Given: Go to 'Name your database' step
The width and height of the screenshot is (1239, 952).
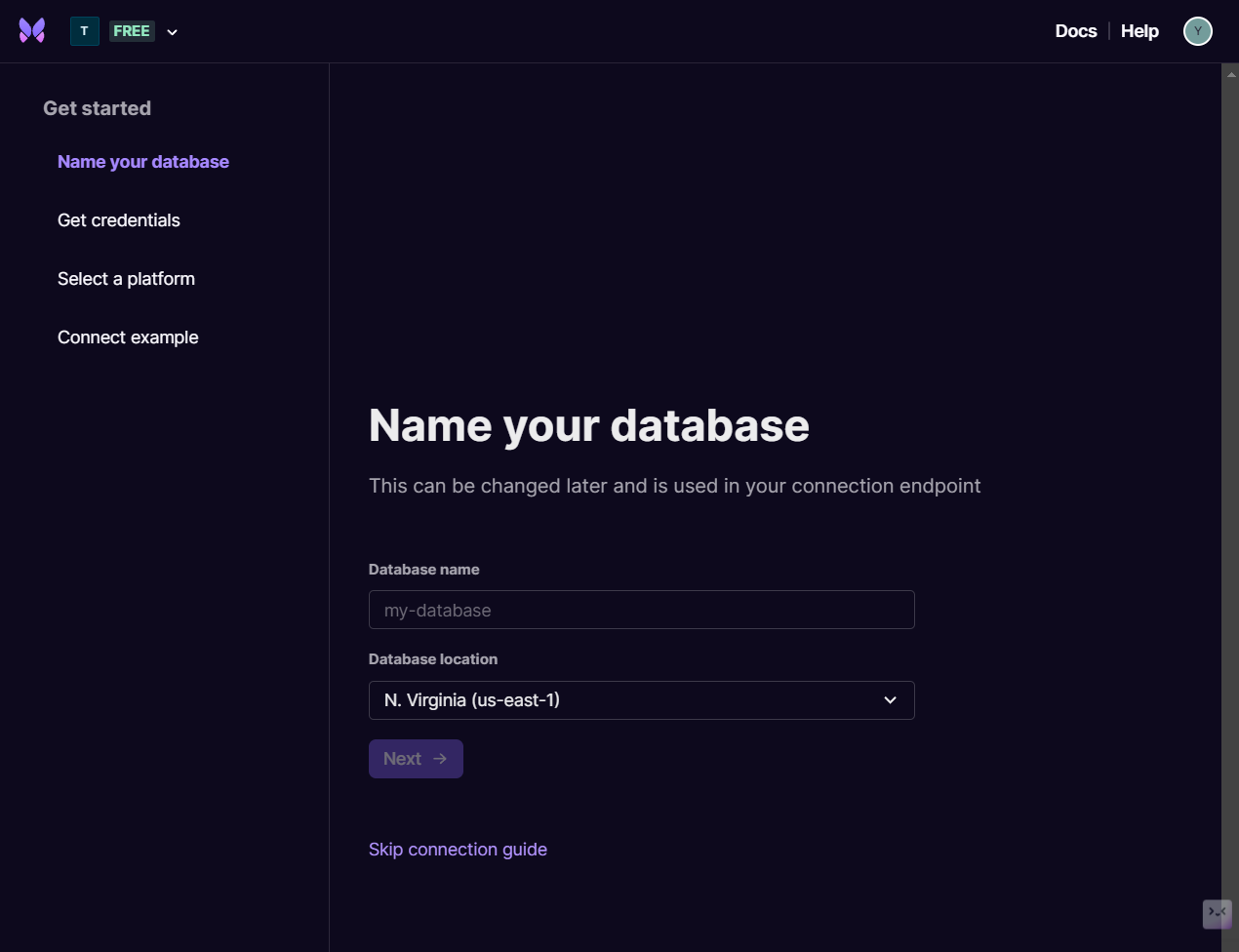Looking at the screenshot, I should [143, 162].
